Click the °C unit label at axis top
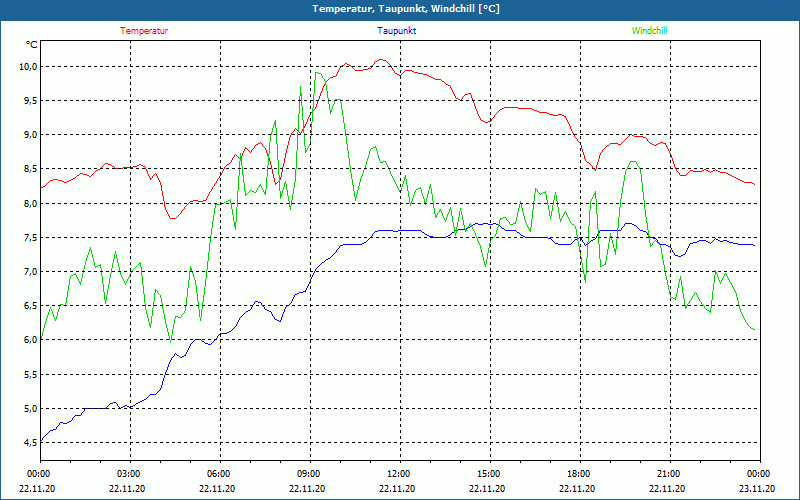The height and width of the screenshot is (500, 800). [x=32, y=45]
